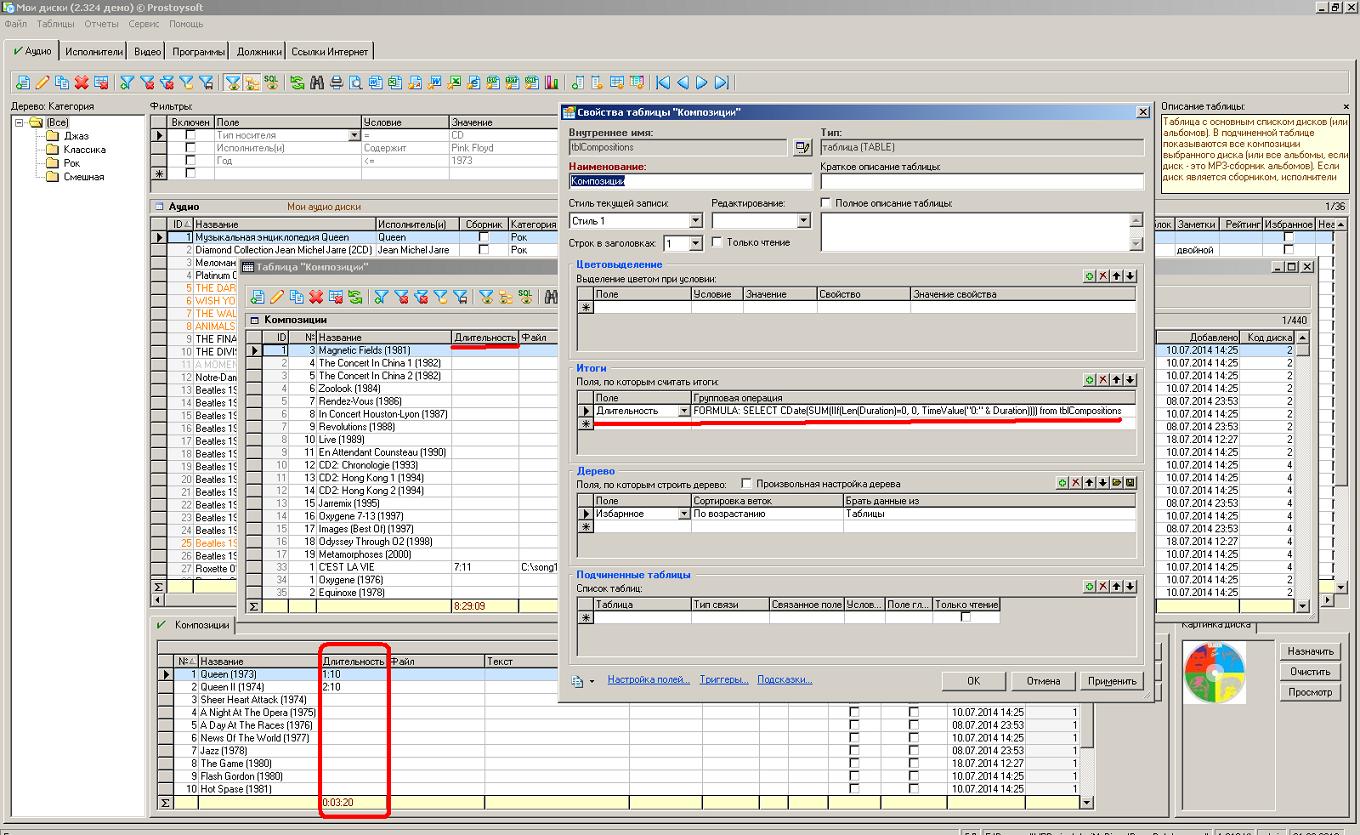
Task: Open the SQL filter icon in main toolbar
Action: pos(270,82)
